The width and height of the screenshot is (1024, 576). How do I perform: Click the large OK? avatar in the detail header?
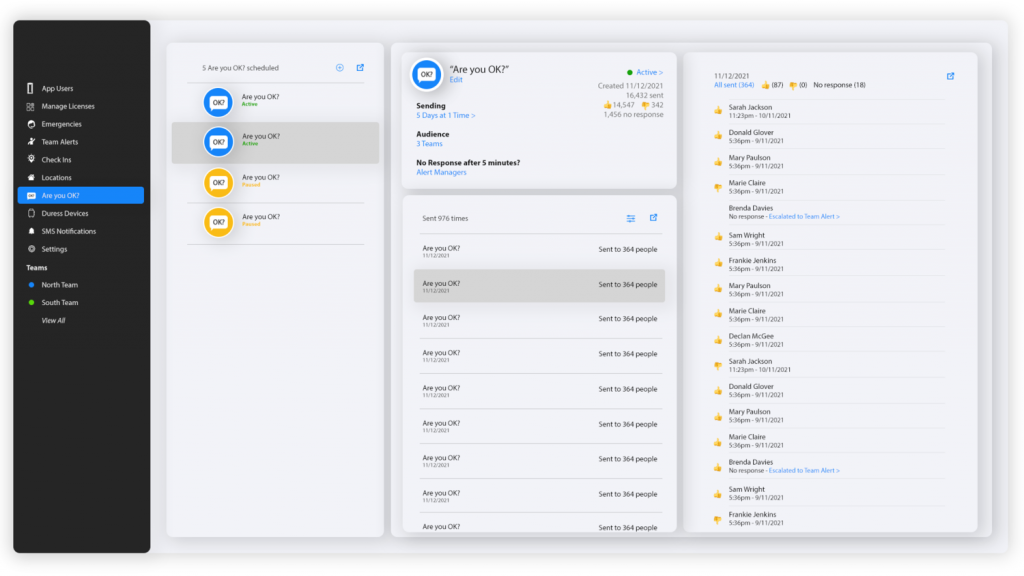[x=426, y=74]
